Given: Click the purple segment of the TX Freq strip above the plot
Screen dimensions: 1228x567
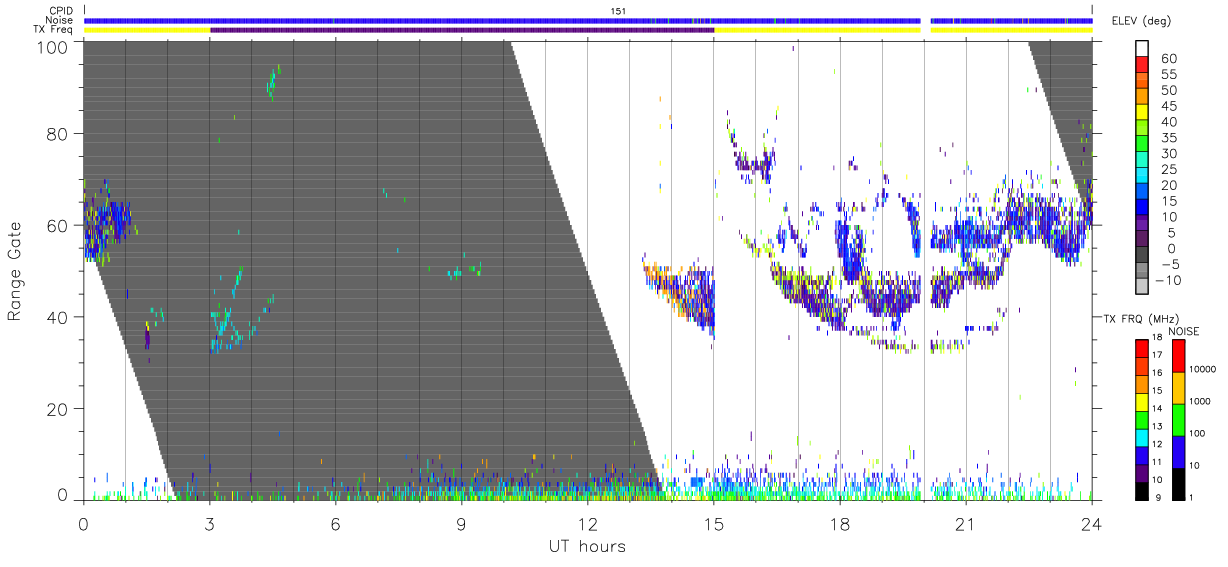Looking at the screenshot, I should pos(462,30).
